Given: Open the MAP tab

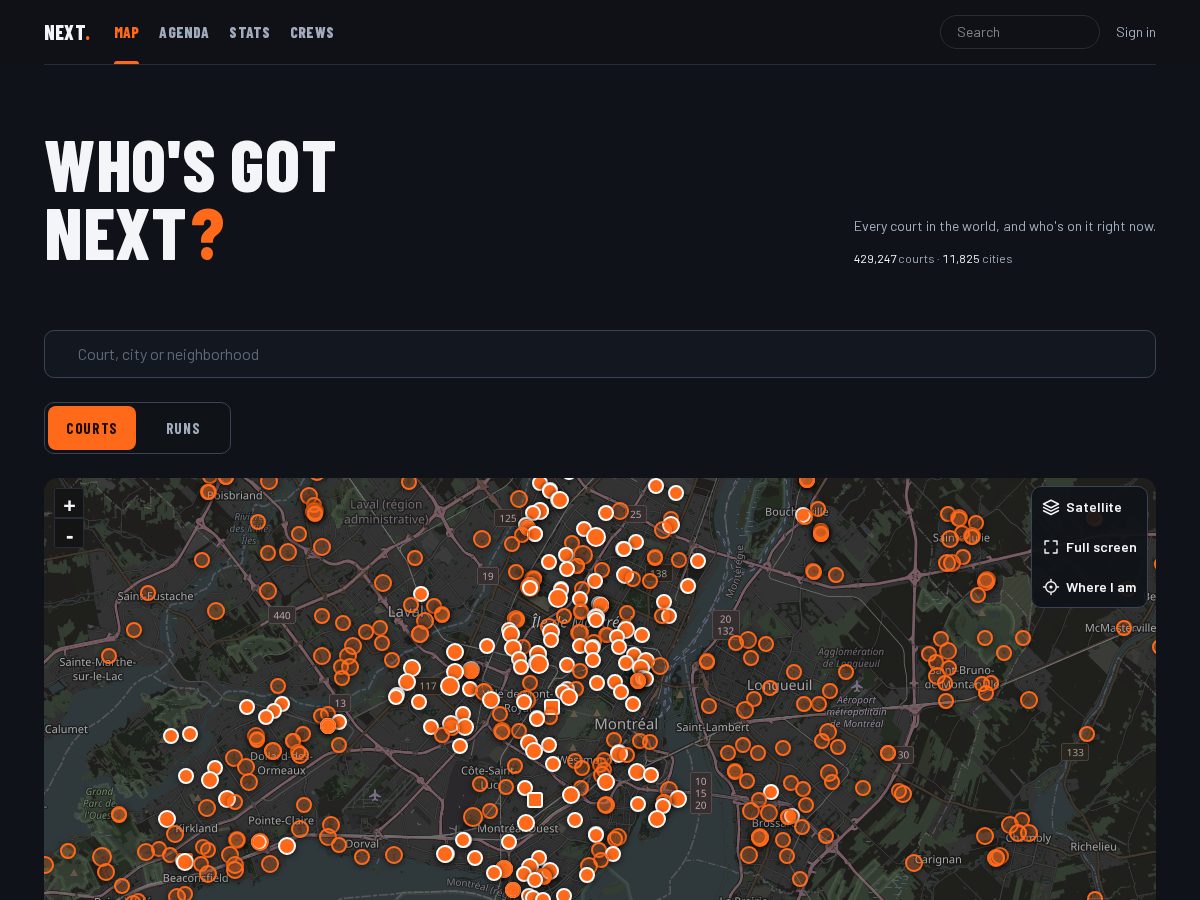Looking at the screenshot, I should (126, 32).
